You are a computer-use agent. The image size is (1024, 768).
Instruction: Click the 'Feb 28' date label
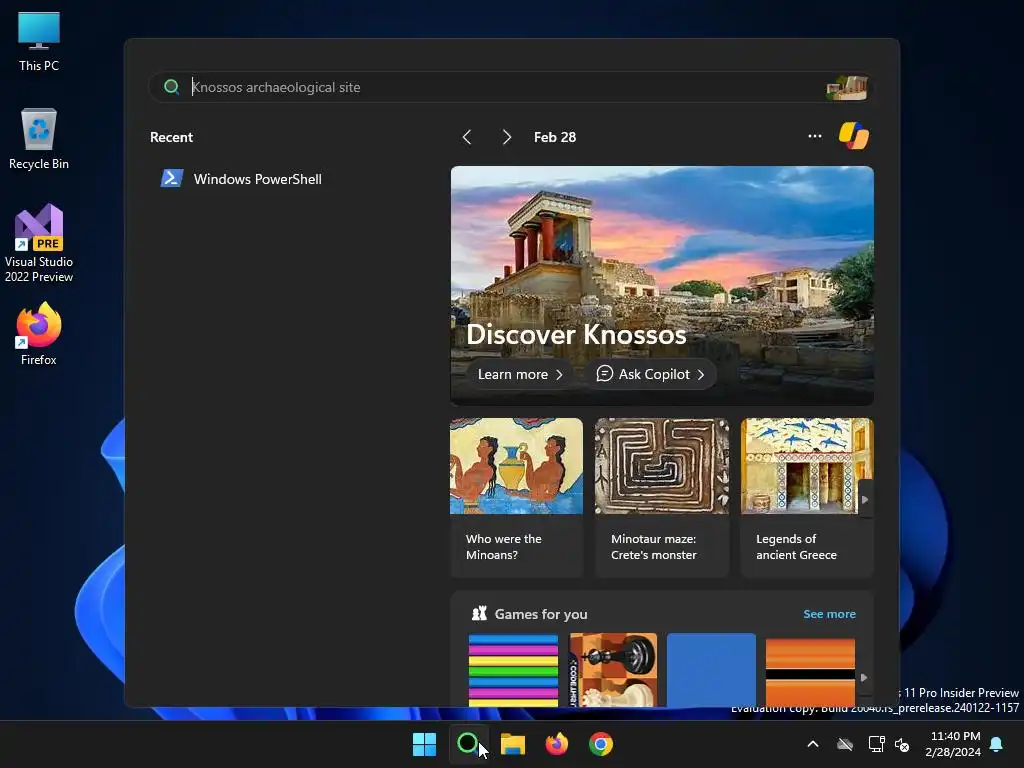tap(554, 137)
